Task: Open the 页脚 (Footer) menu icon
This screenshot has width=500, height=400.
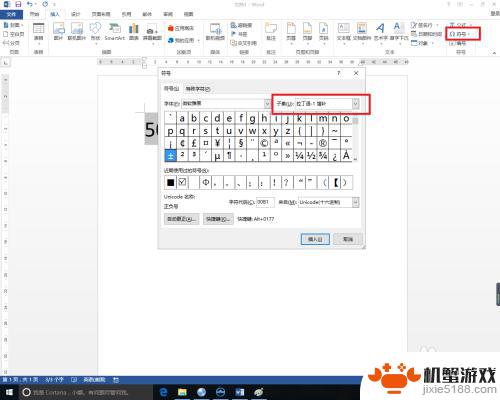Action: (307, 32)
